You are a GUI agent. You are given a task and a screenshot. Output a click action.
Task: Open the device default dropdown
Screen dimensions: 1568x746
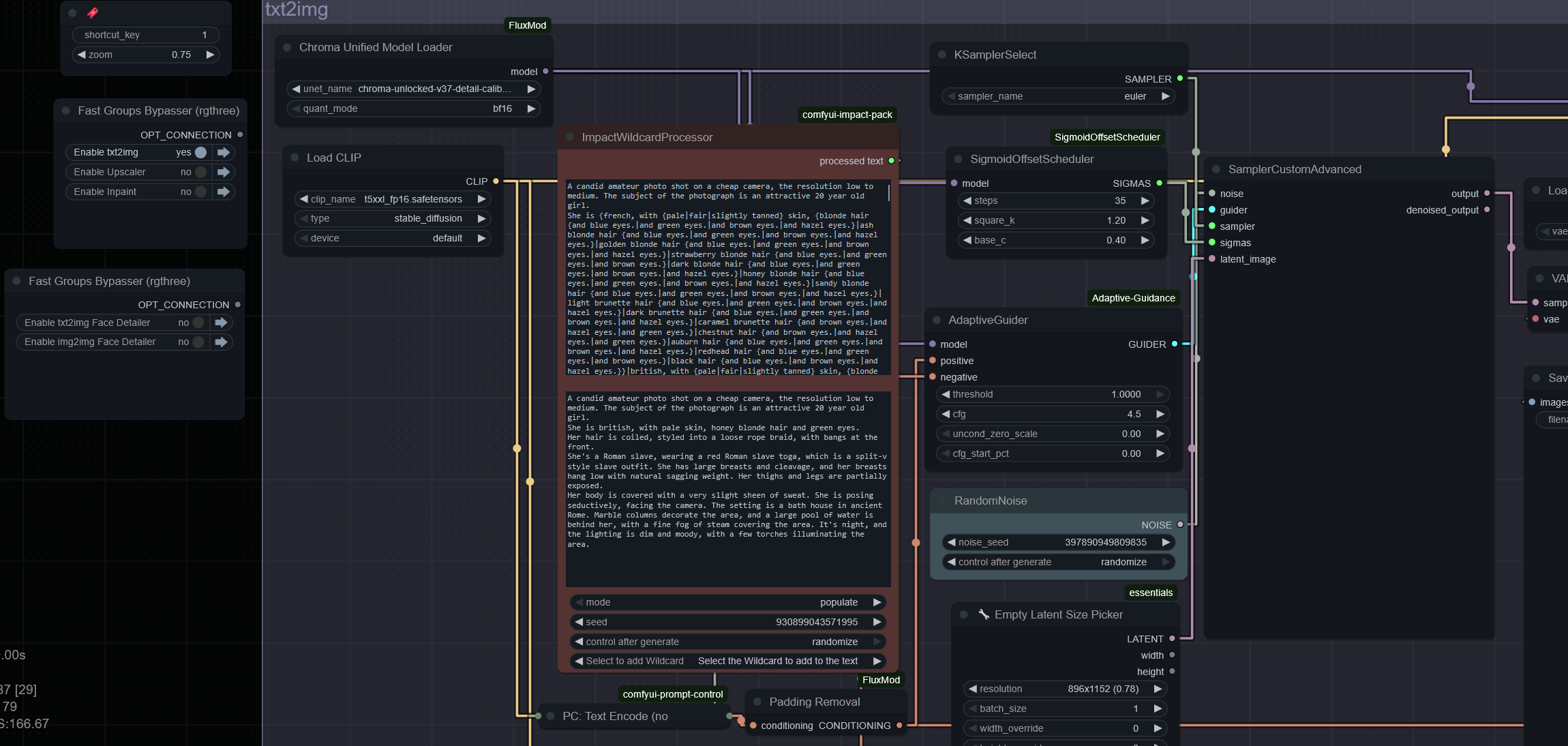pyautogui.click(x=393, y=238)
